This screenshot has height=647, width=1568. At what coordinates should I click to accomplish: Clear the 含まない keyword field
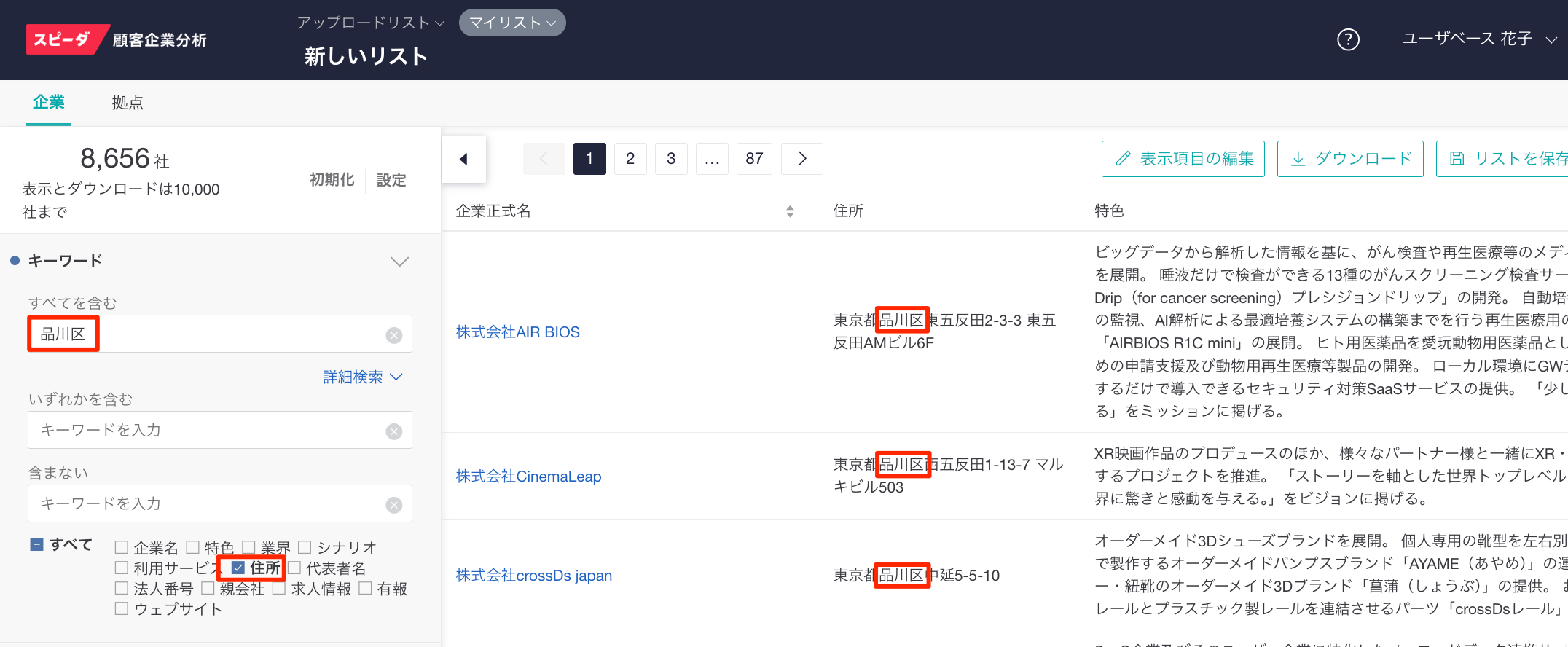[394, 505]
